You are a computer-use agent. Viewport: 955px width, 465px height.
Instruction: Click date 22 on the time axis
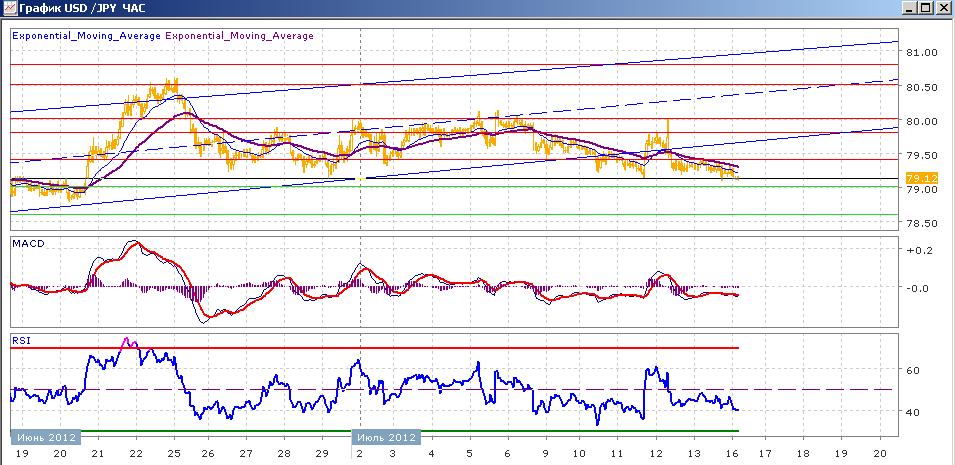(136, 454)
